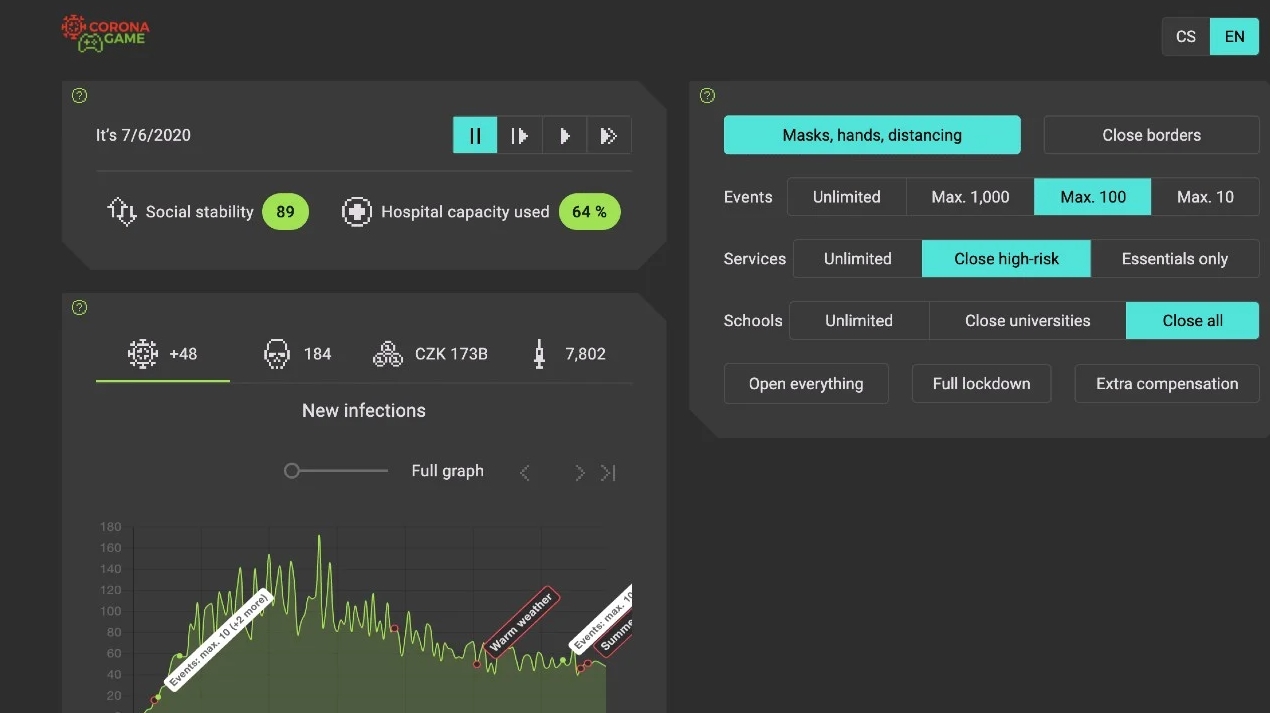The width and height of the screenshot is (1270, 713).
Task: Switch to the deaths tab showing 184
Action: [297, 354]
